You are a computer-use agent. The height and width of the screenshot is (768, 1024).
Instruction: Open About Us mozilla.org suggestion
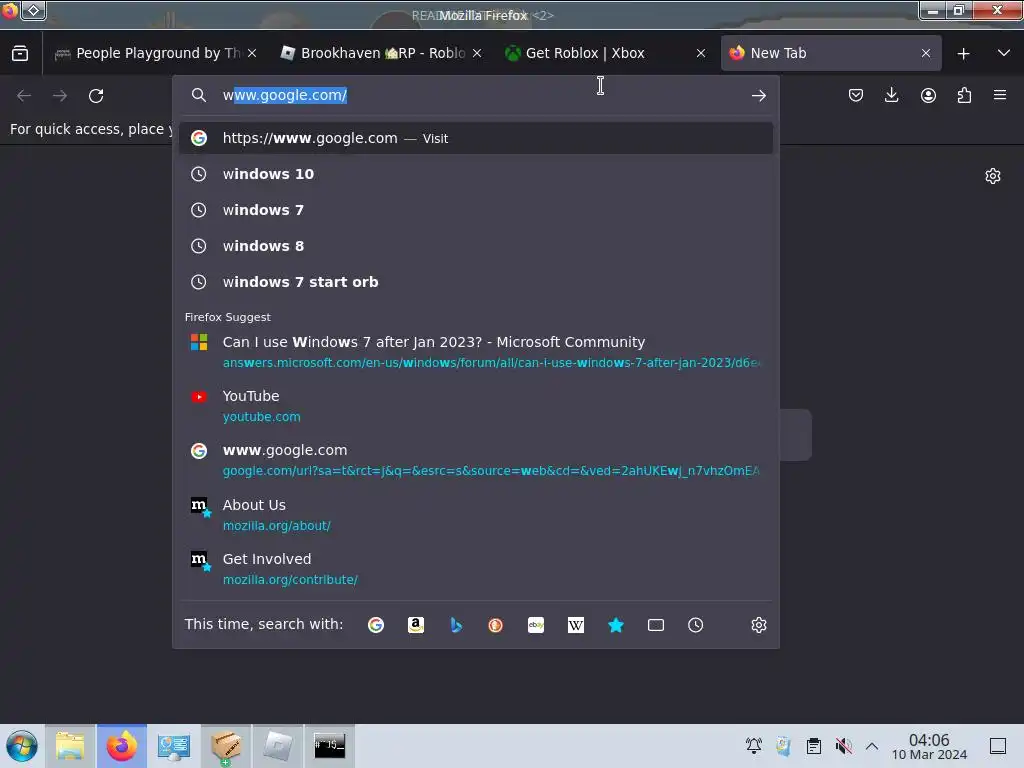tap(475, 515)
